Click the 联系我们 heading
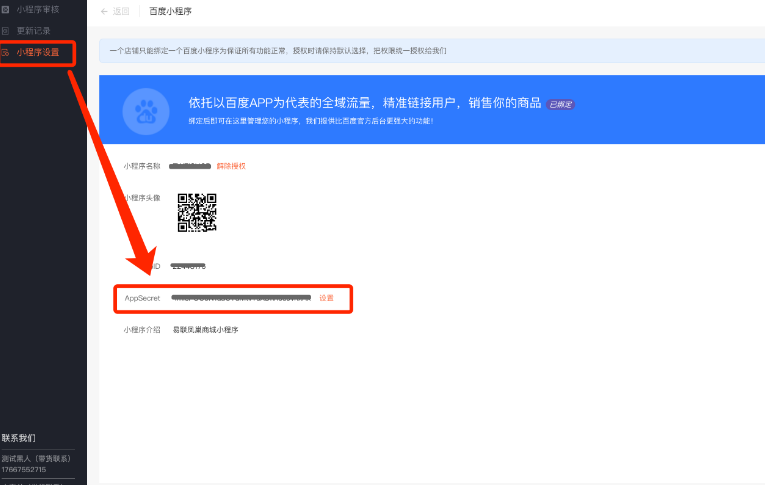This screenshot has height=485, width=765. tap(19, 438)
